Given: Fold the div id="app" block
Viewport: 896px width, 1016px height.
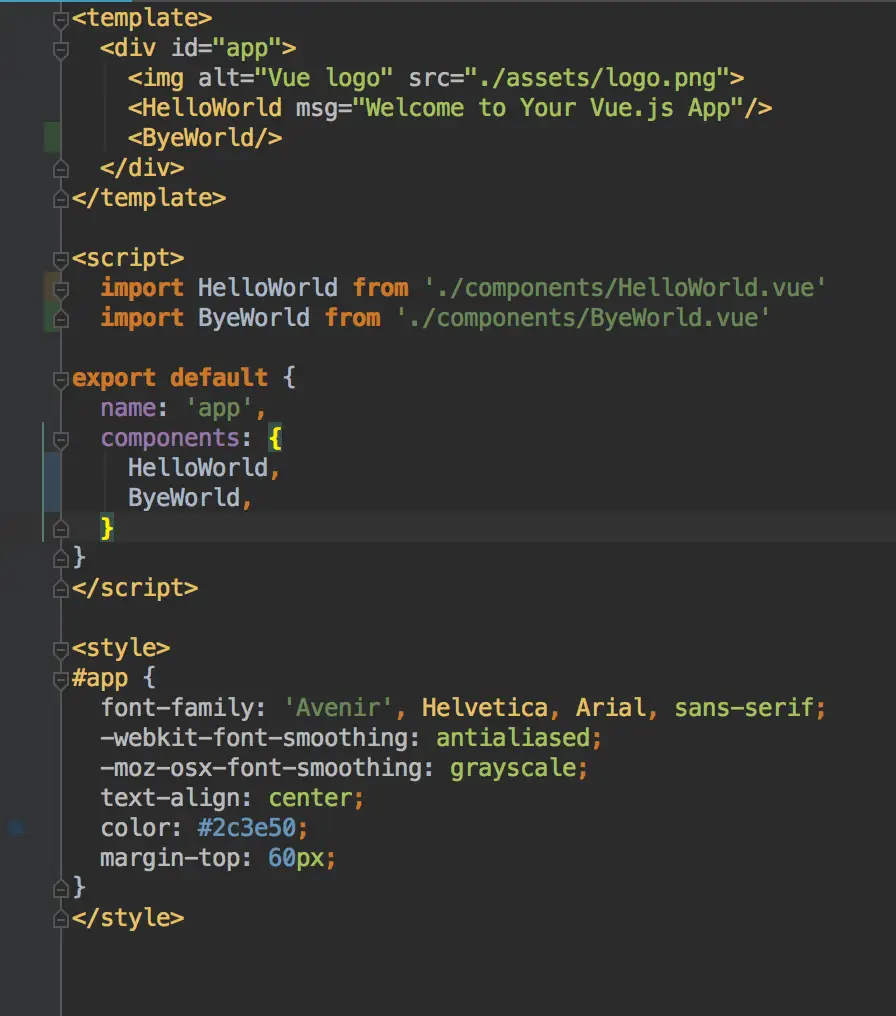Looking at the screenshot, I should pos(61,48).
